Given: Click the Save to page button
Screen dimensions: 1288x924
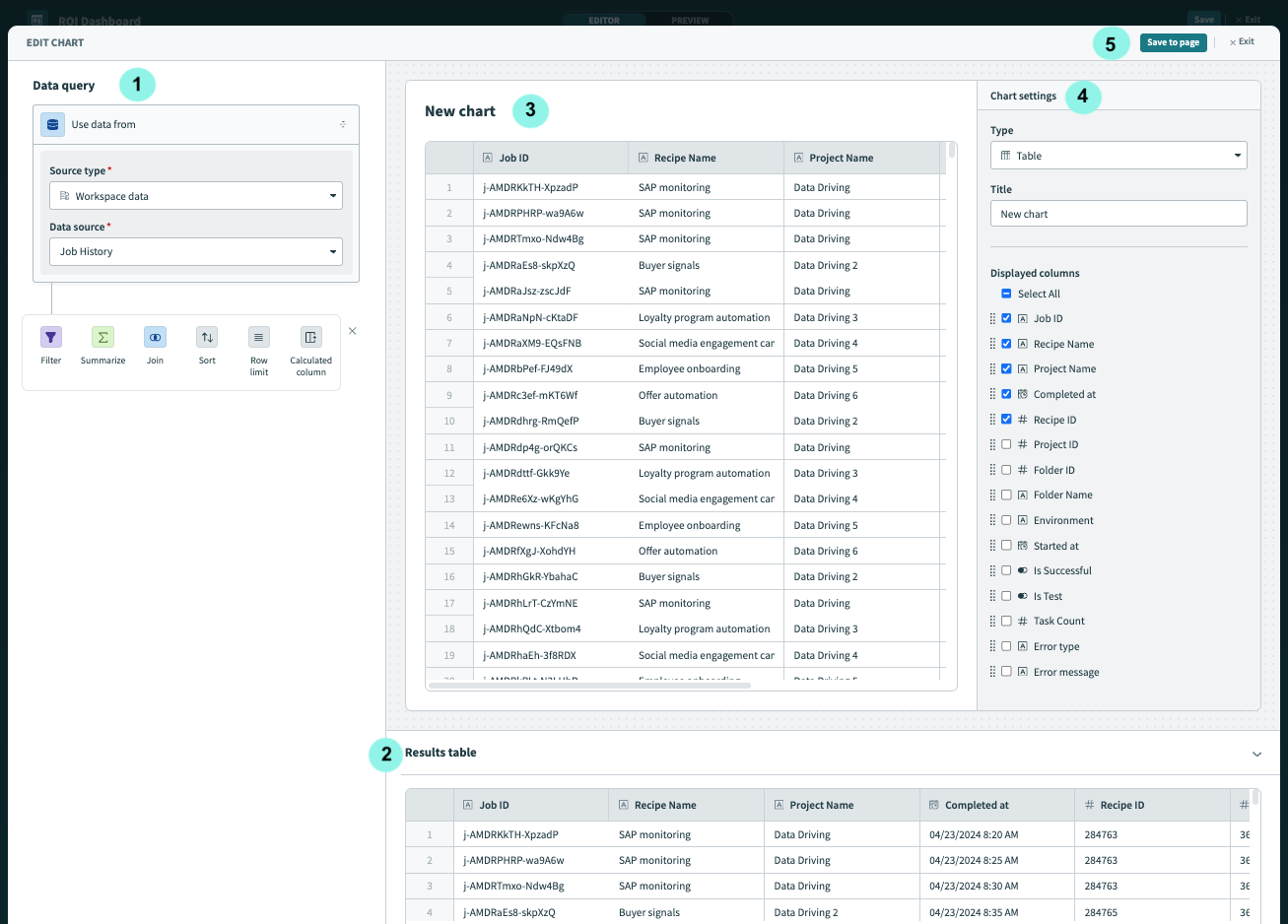Looking at the screenshot, I should click(x=1173, y=42).
